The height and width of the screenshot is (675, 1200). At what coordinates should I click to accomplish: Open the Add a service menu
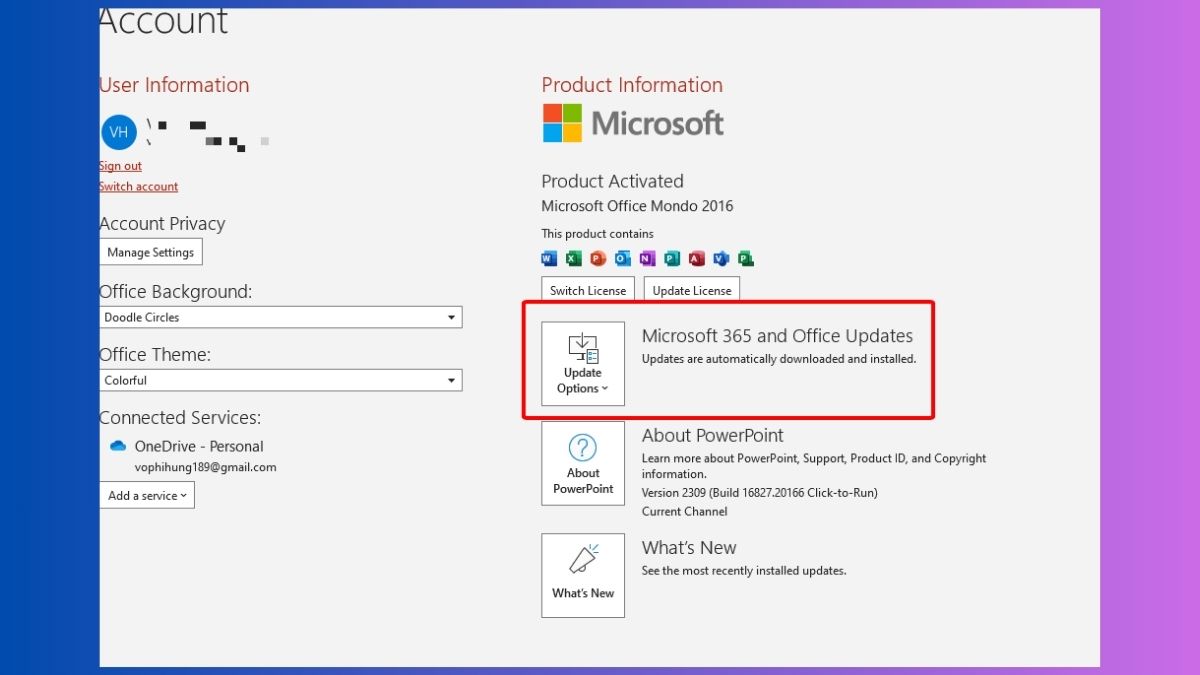147,495
